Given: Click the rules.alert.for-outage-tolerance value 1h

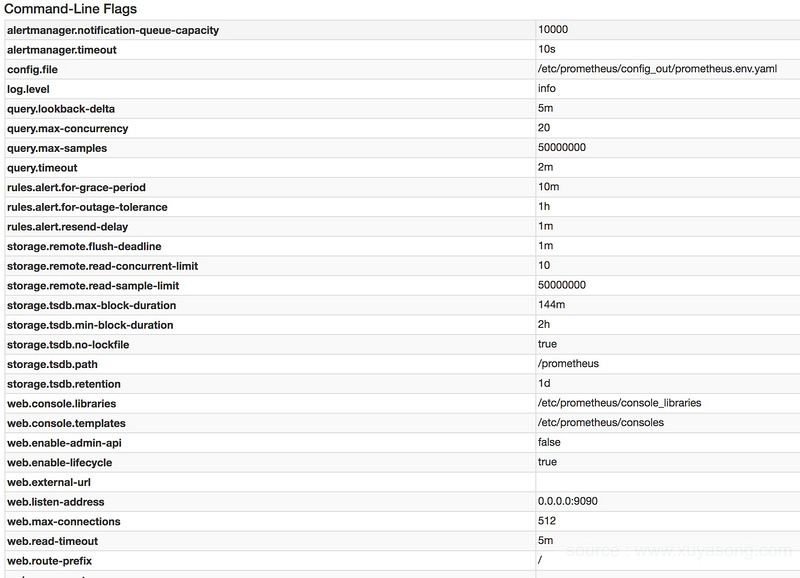Looking at the screenshot, I should [544, 207].
